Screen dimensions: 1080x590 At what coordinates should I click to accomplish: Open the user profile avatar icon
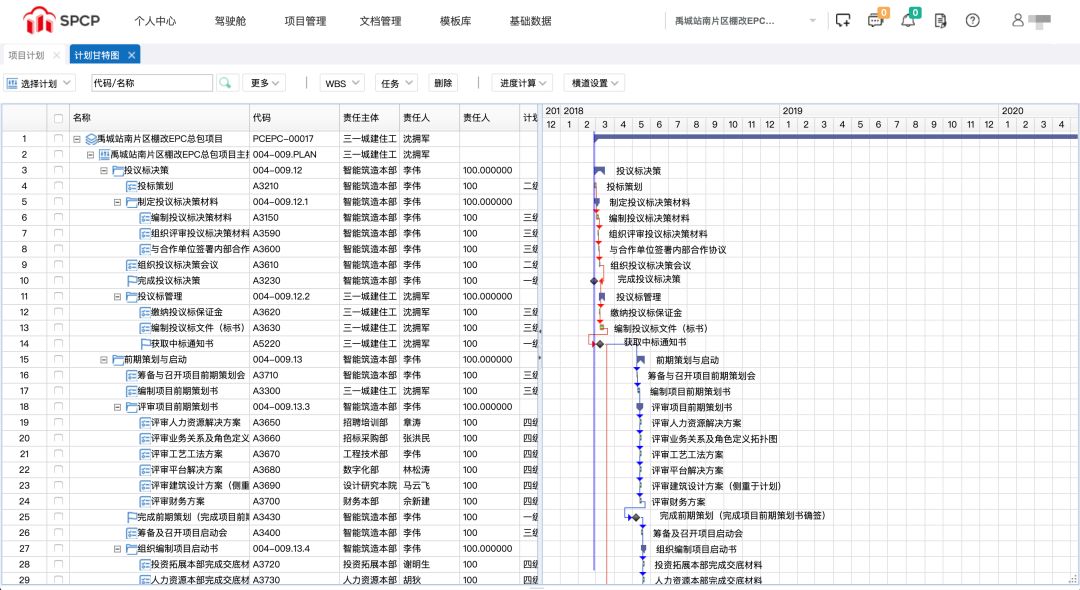[x=1017, y=20]
